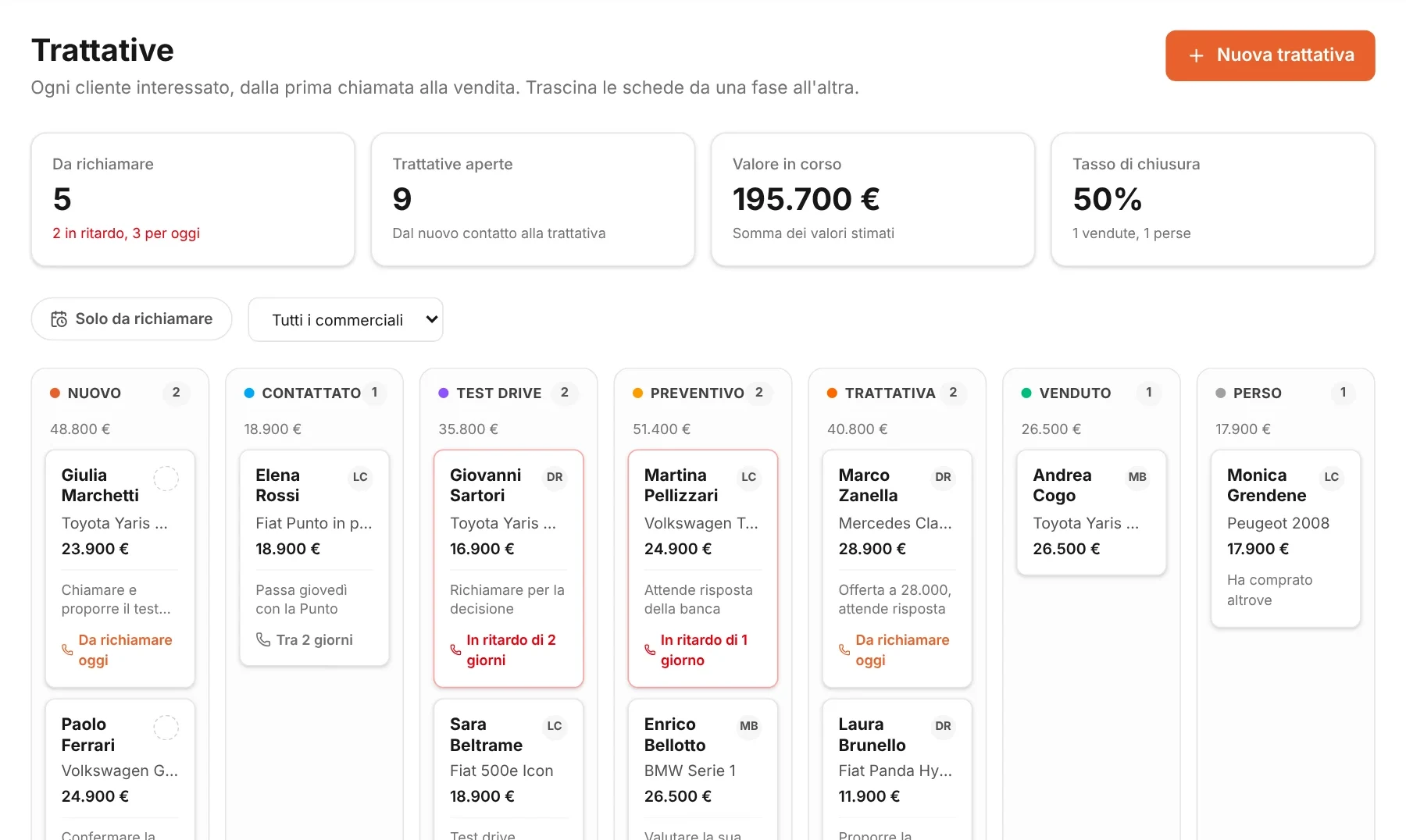The height and width of the screenshot is (840, 1406).
Task: Click the Valore in corso amount 195.700 €
Action: [806, 199]
